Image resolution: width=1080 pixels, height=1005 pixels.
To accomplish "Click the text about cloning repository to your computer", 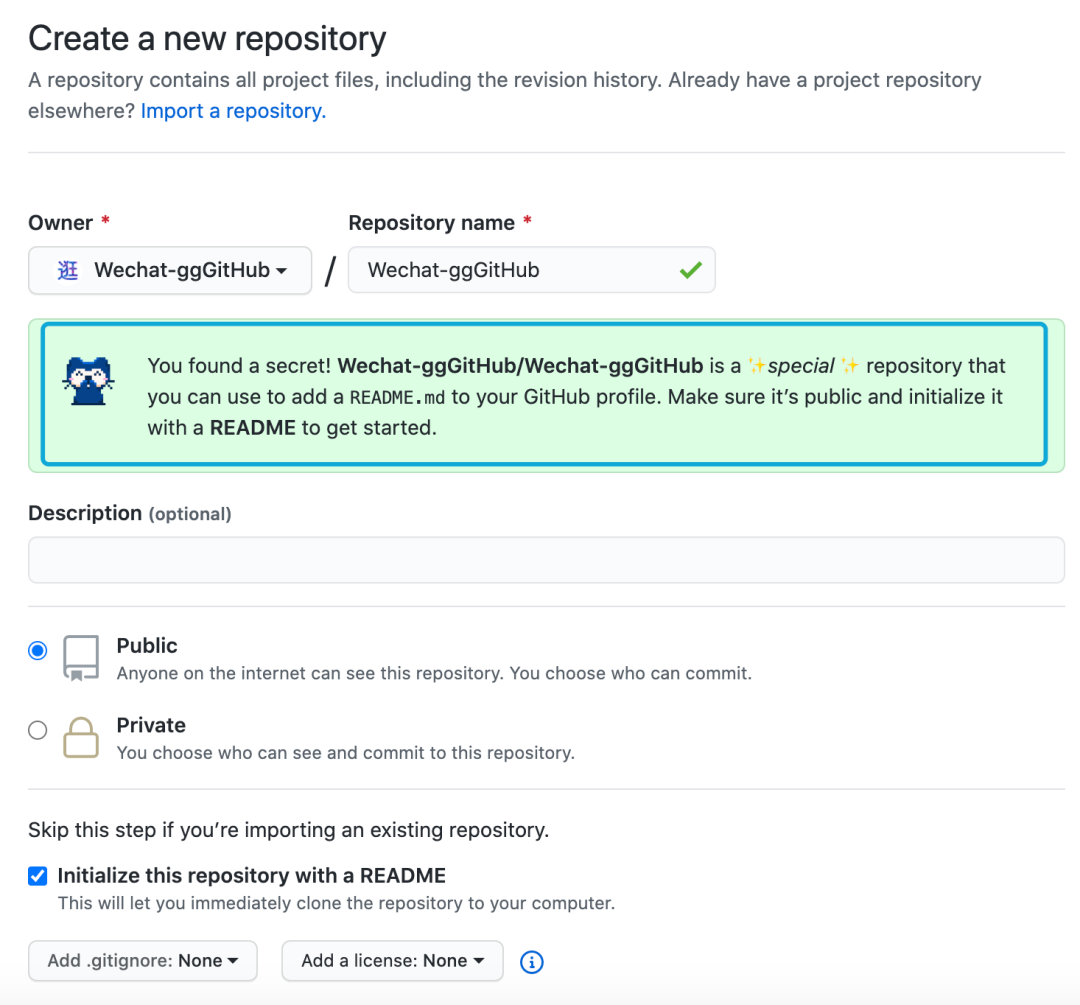I will point(336,903).
